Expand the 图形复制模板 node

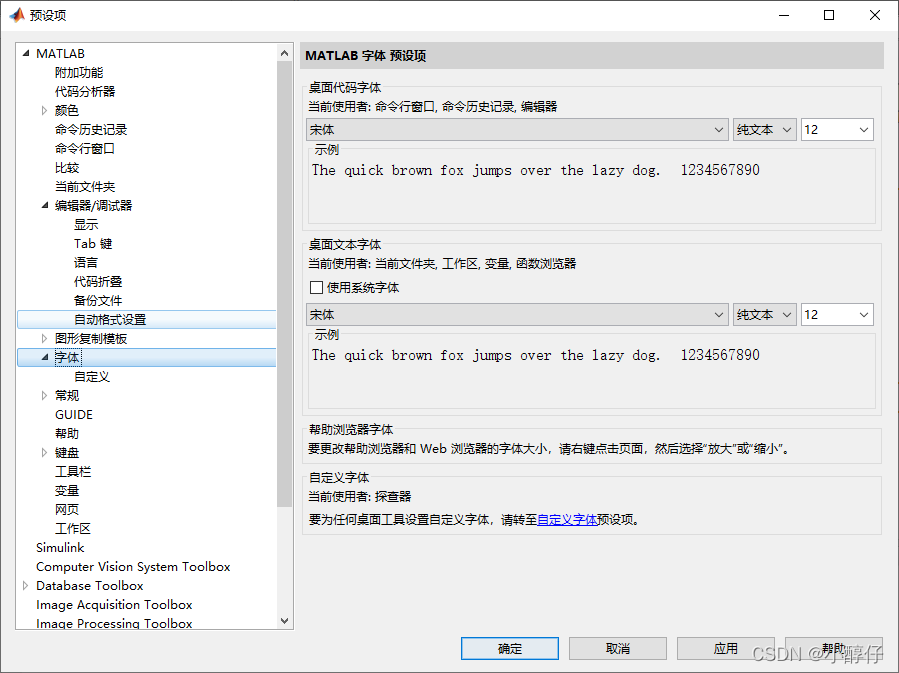(x=44, y=338)
